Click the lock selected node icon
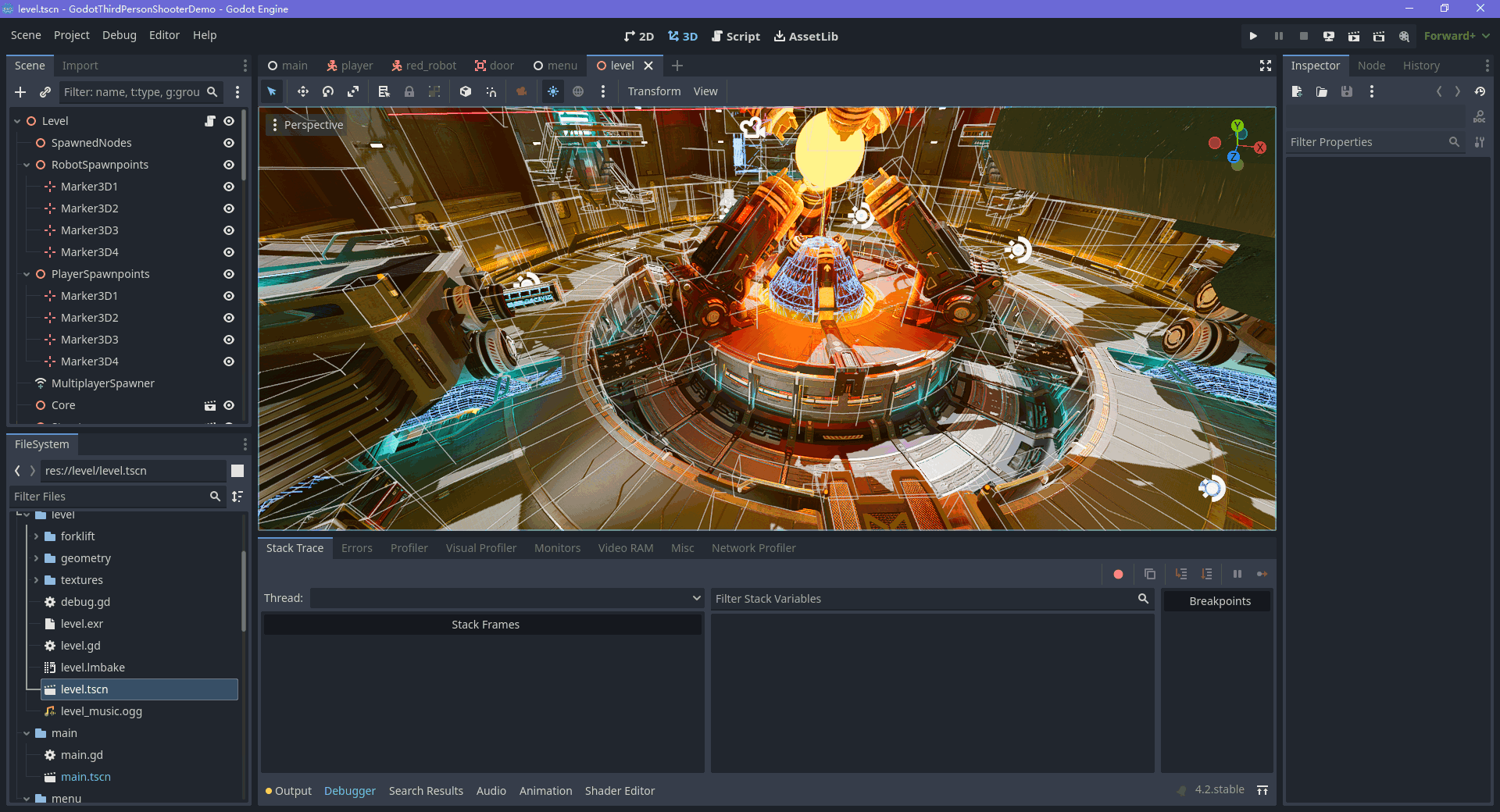 [409, 91]
